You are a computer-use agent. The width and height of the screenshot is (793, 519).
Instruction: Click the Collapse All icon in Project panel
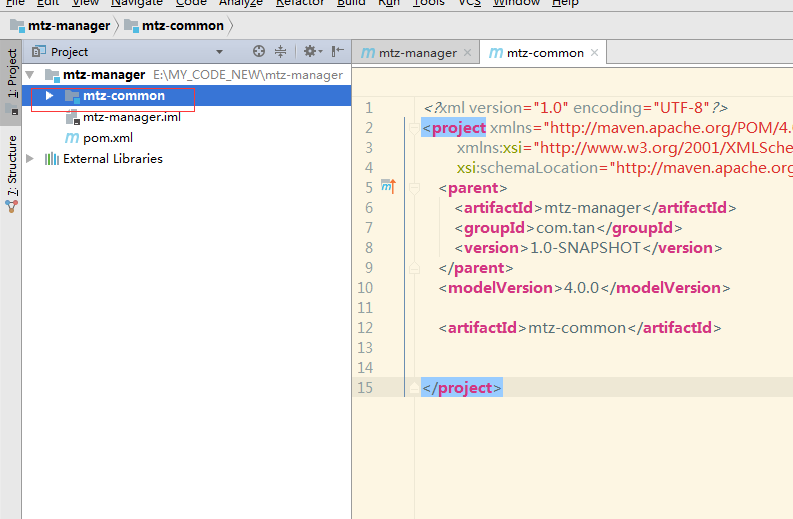[x=280, y=51]
